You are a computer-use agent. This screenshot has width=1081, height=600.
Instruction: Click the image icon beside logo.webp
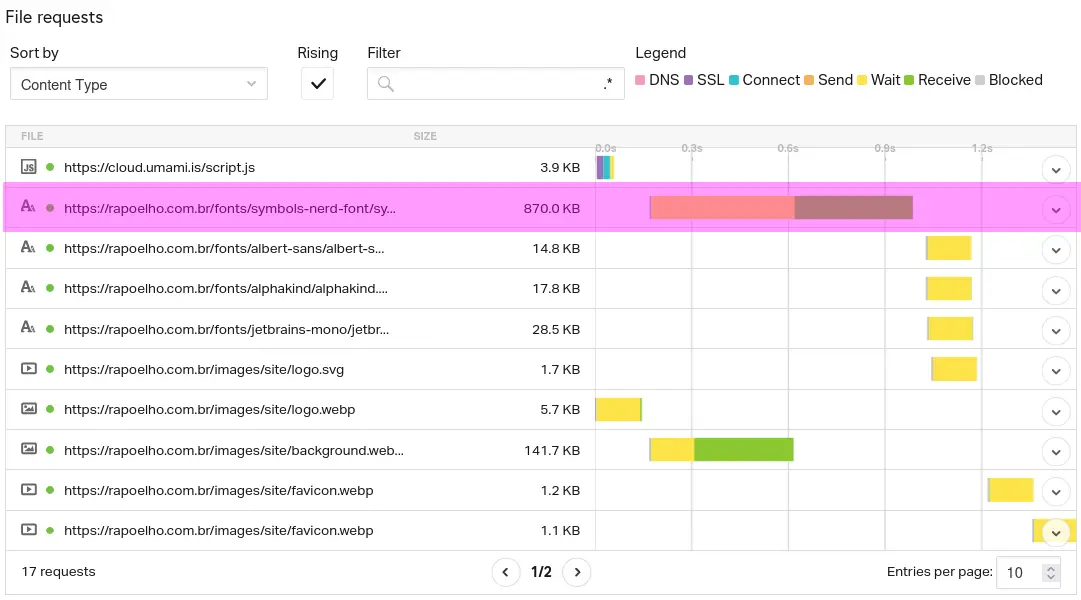29,409
